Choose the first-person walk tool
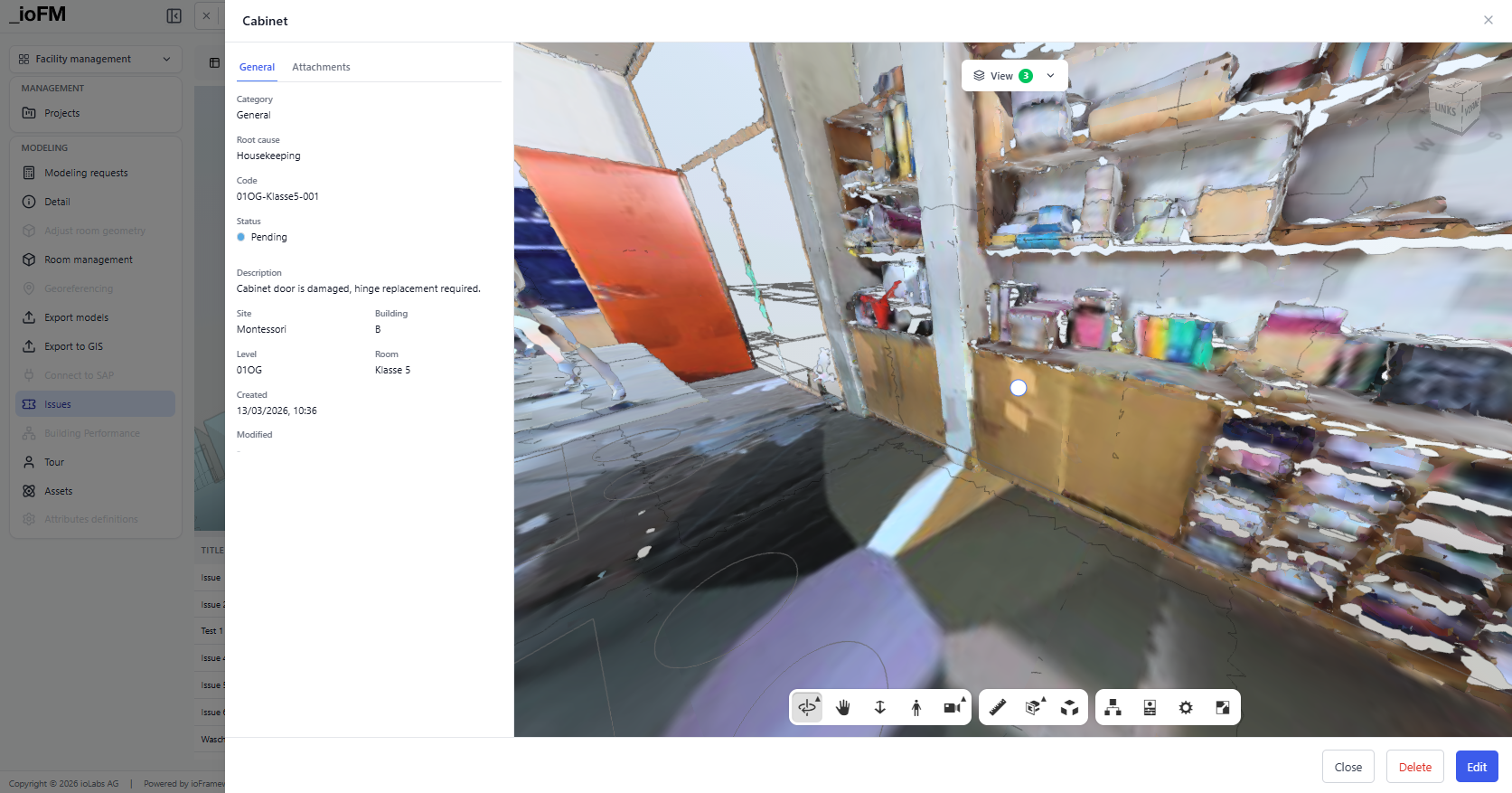 916,707
